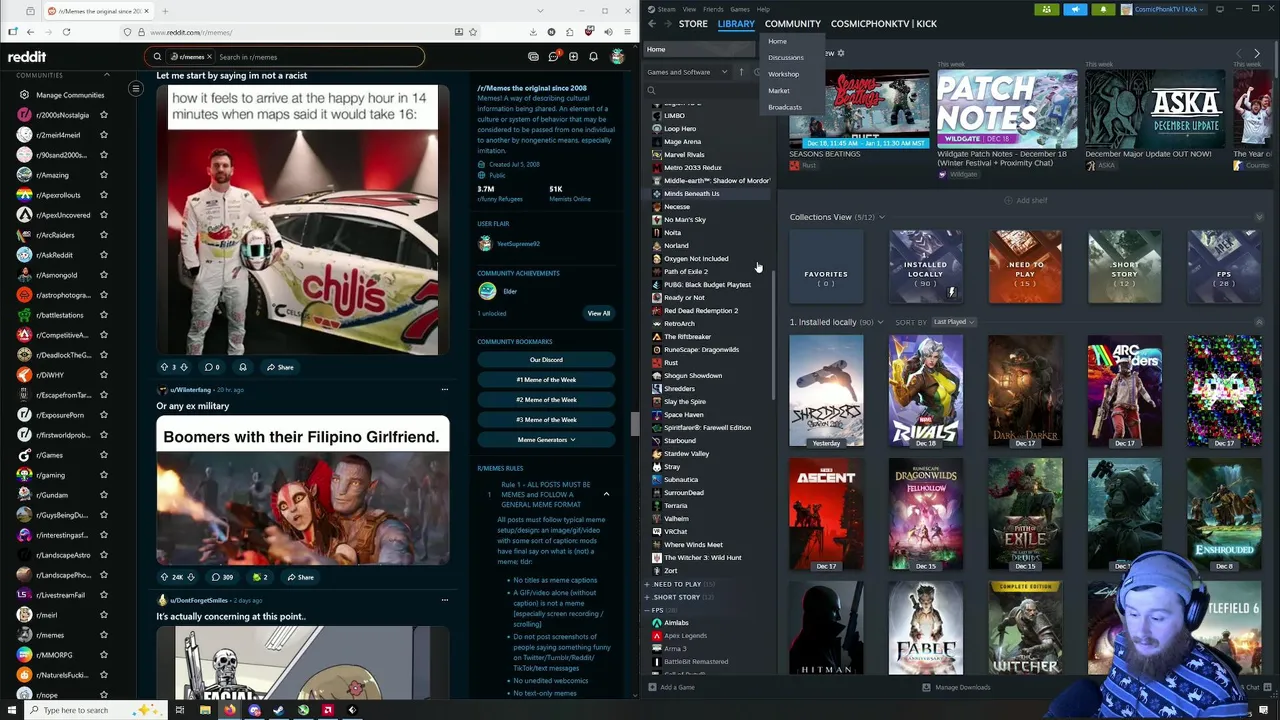Open Steam Friends menu
The width and height of the screenshot is (1280, 720).
(x=713, y=9)
